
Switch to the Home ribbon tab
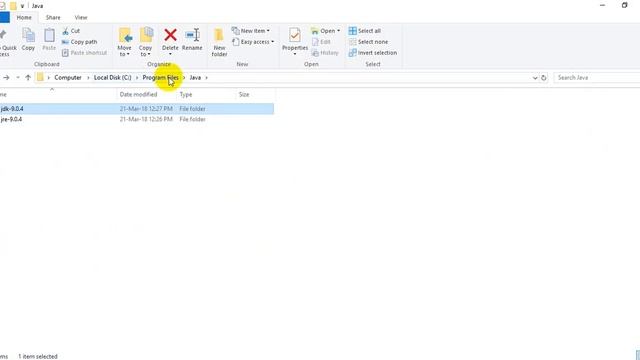(24, 18)
